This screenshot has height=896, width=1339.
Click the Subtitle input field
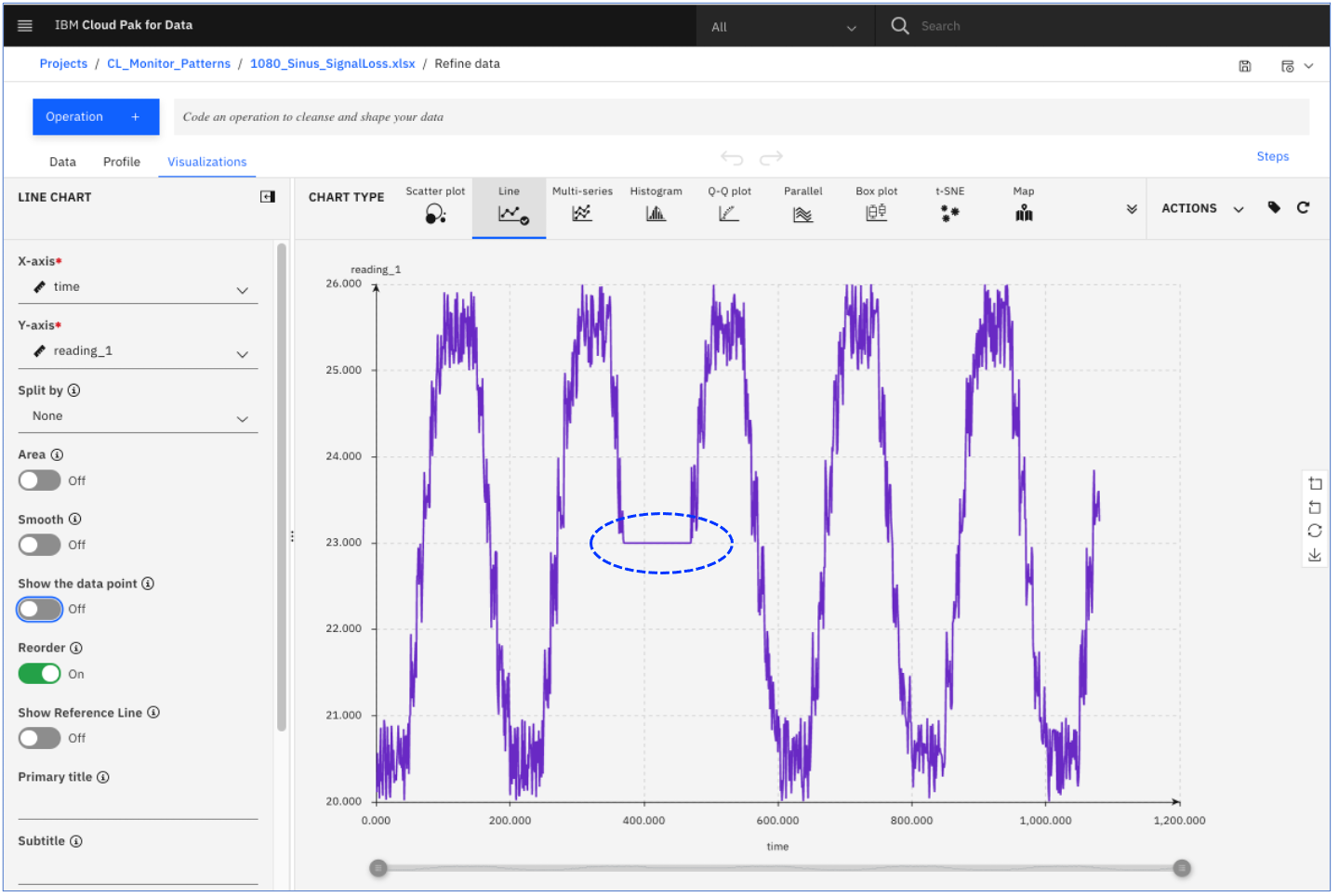click(138, 869)
